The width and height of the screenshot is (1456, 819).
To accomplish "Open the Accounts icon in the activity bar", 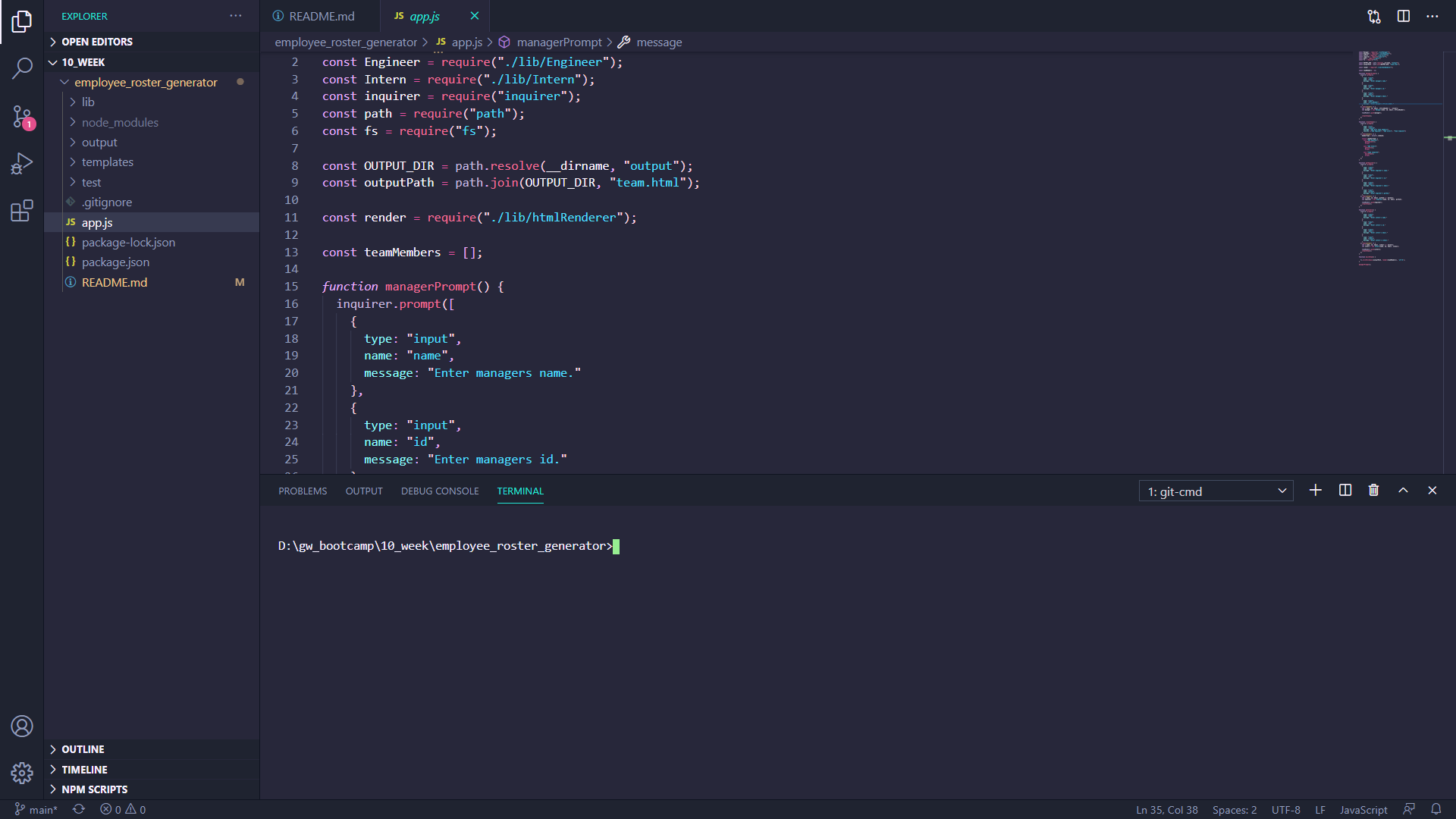I will pyautogui.click(x=22, y=726).
